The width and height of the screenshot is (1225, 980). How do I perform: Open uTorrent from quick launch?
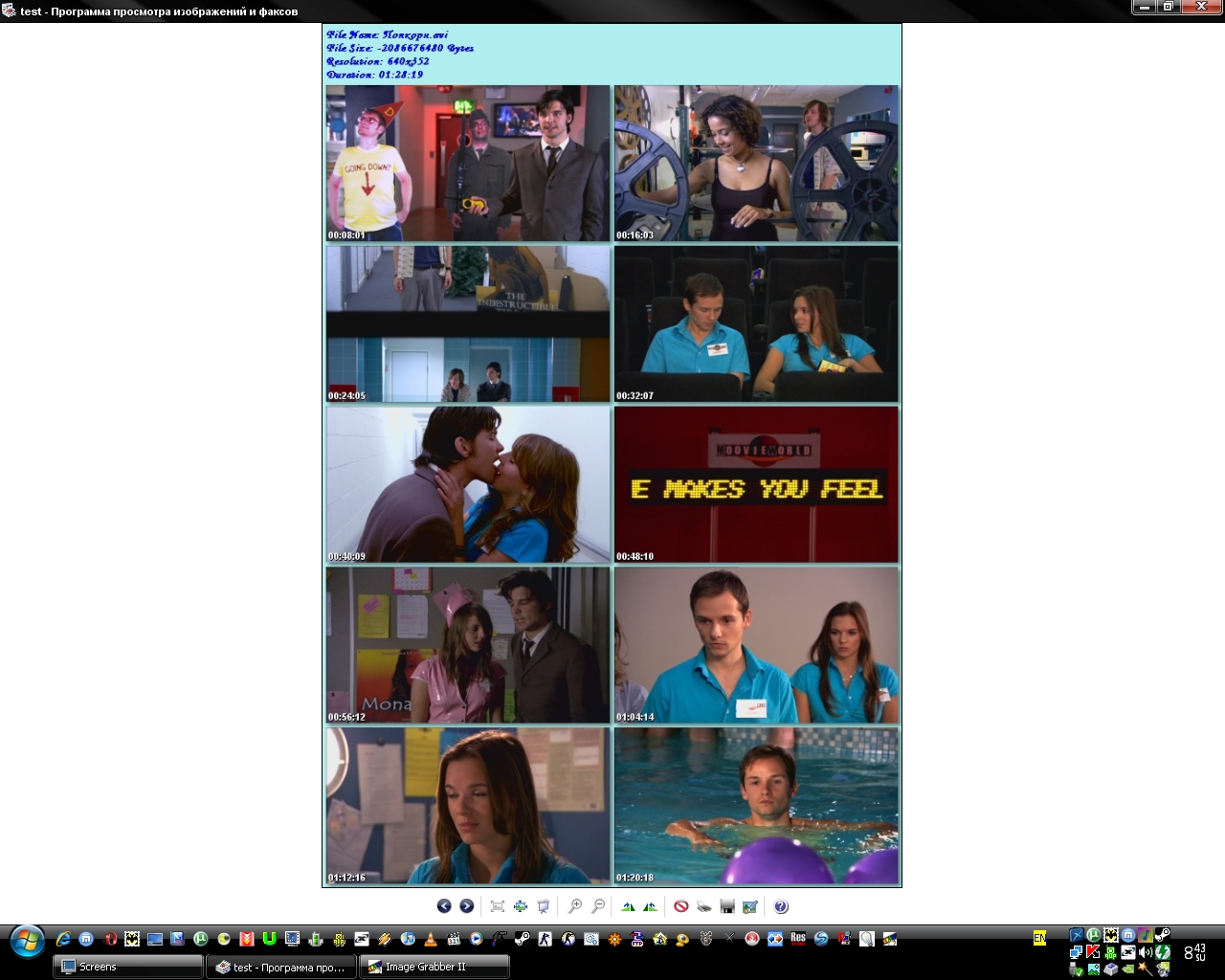(201, 939)
